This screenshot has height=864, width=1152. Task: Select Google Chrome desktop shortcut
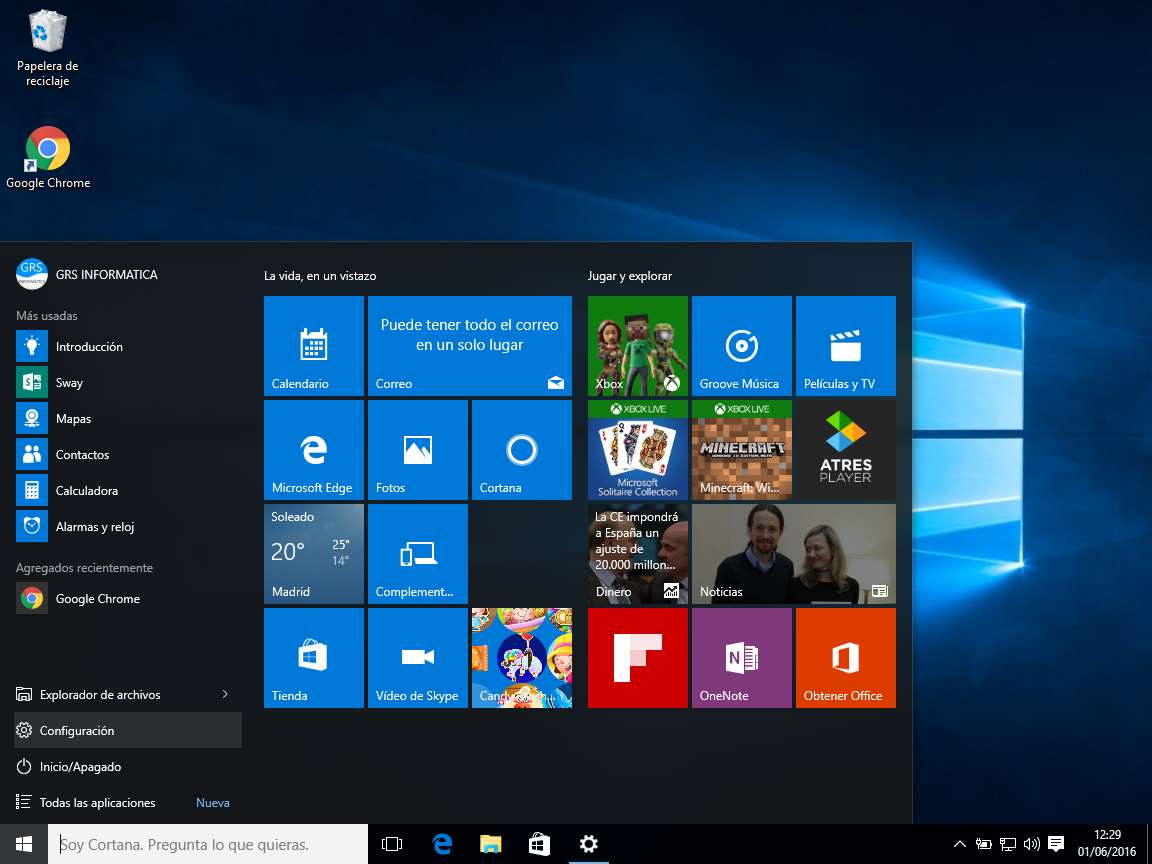(x=48, y=158)
